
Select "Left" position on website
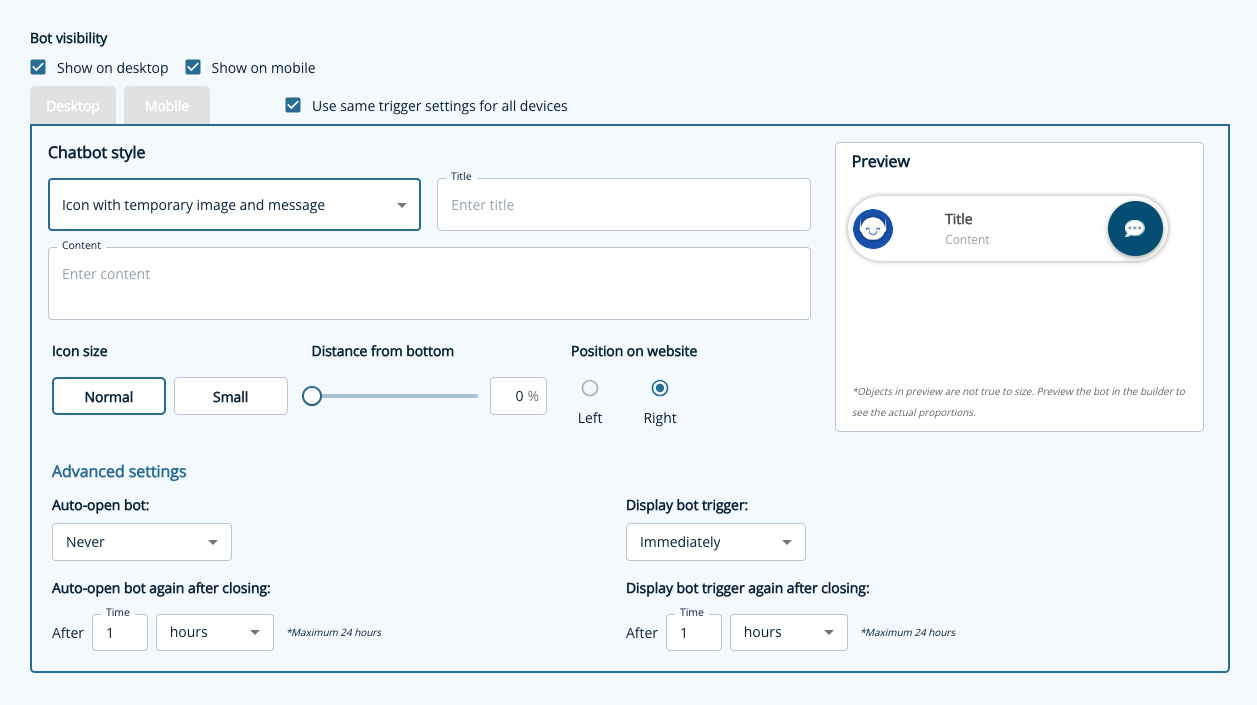(x=590, y=389)
